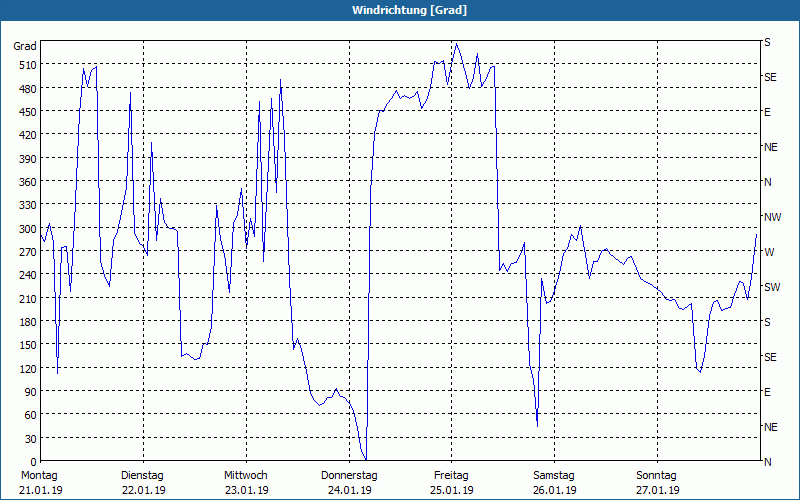Viewport: 800px width, 500px height.
Task: Select the 30 value on the degree axis
Action: pos(31,439)
